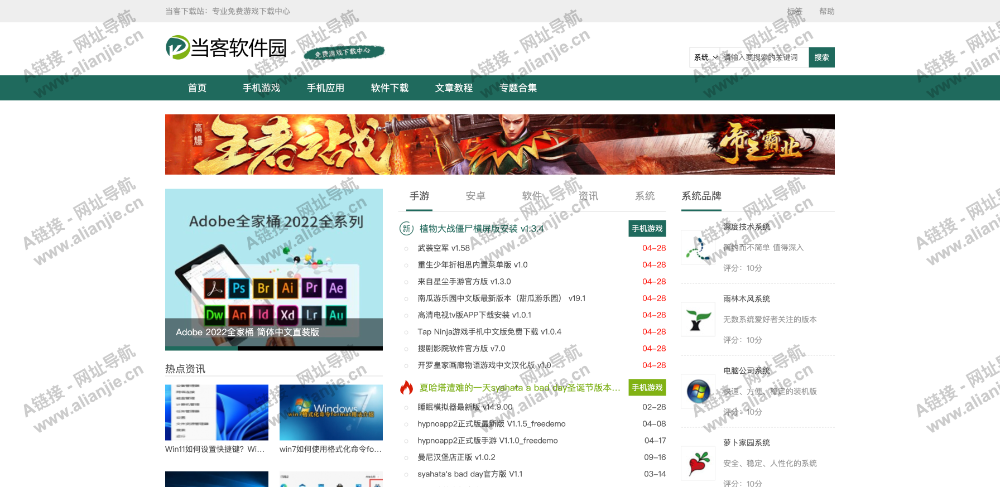Switch to the 手游 tab

pos(419,196)
